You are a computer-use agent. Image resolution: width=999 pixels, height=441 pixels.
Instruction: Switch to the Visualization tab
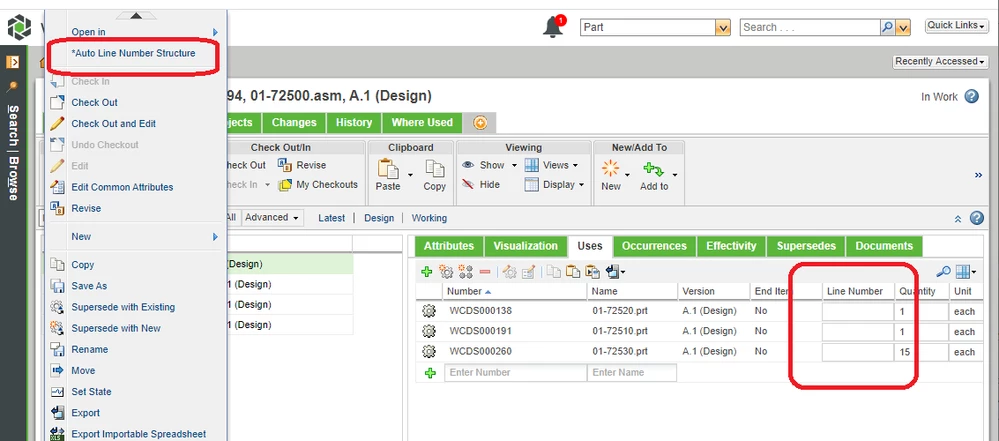click(526, 246)
